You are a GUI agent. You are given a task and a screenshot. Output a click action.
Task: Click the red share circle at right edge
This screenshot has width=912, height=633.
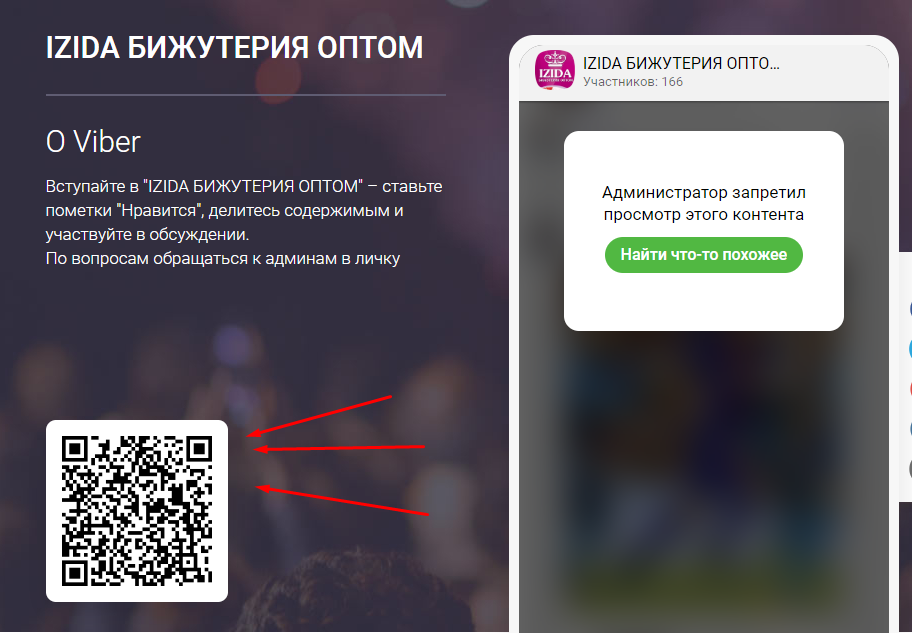click(x=909, y=388)
